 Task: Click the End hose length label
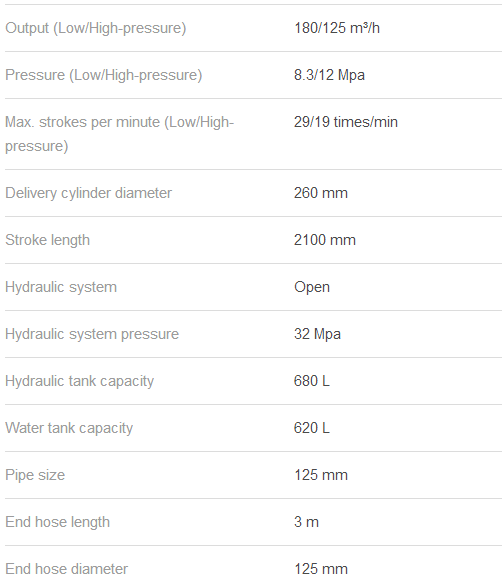[x=58, y=522]
